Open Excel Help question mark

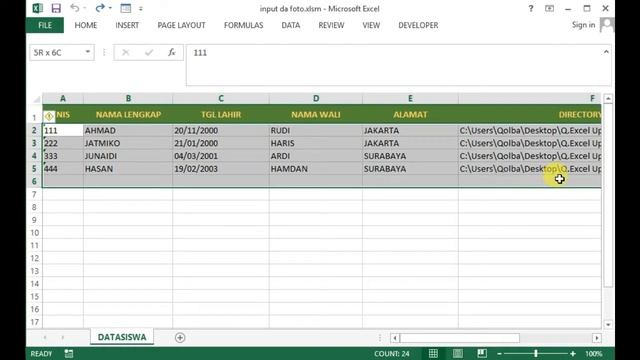click(x=531, y=8)
